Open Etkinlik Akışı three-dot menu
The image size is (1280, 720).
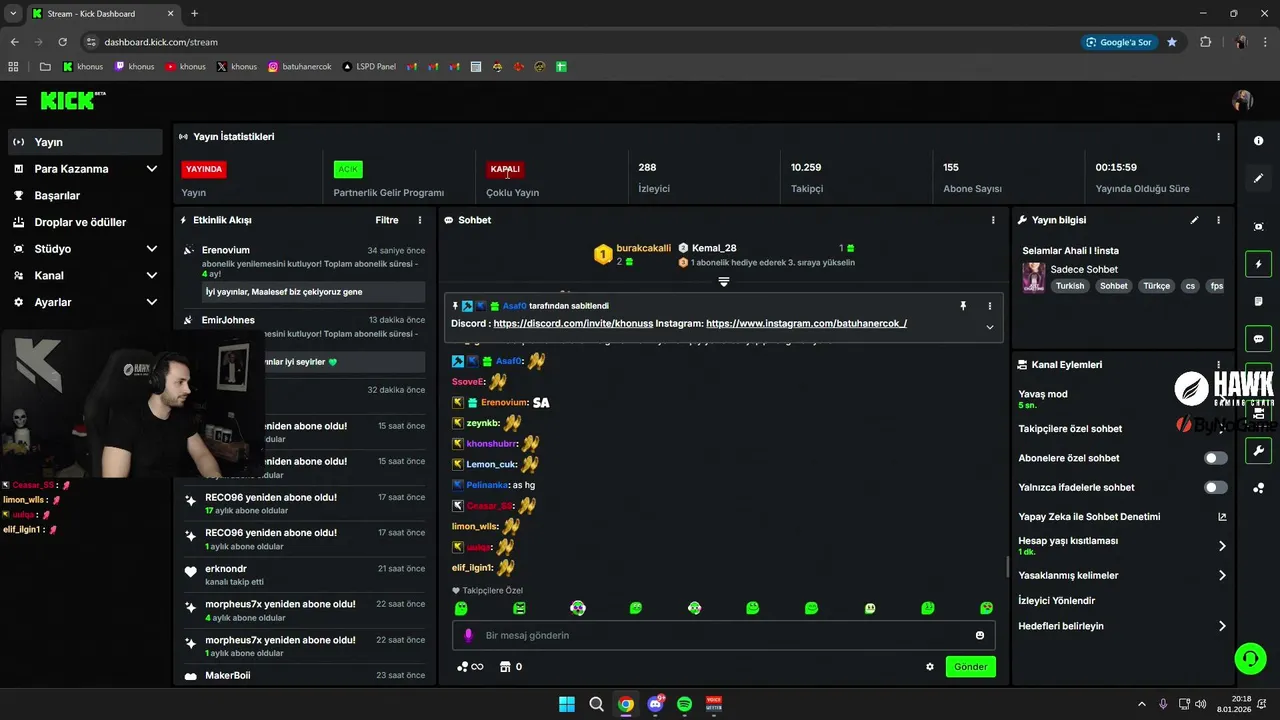pos(420,220)
